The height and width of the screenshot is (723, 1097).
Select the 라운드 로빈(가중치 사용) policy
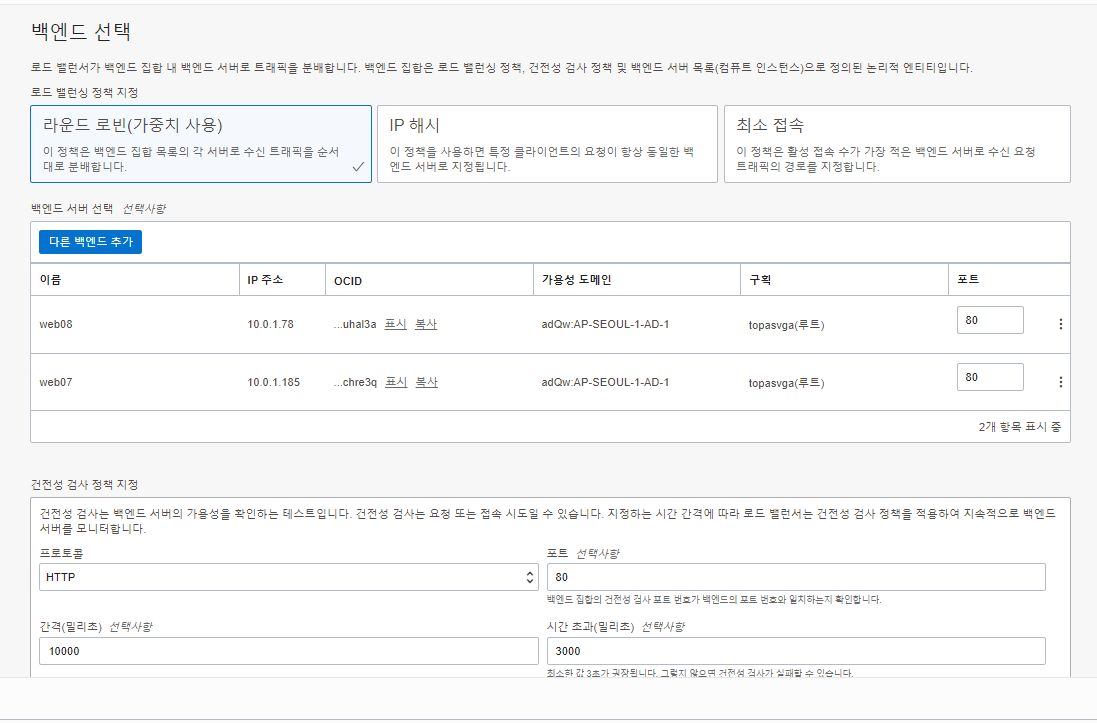[201, 143]
